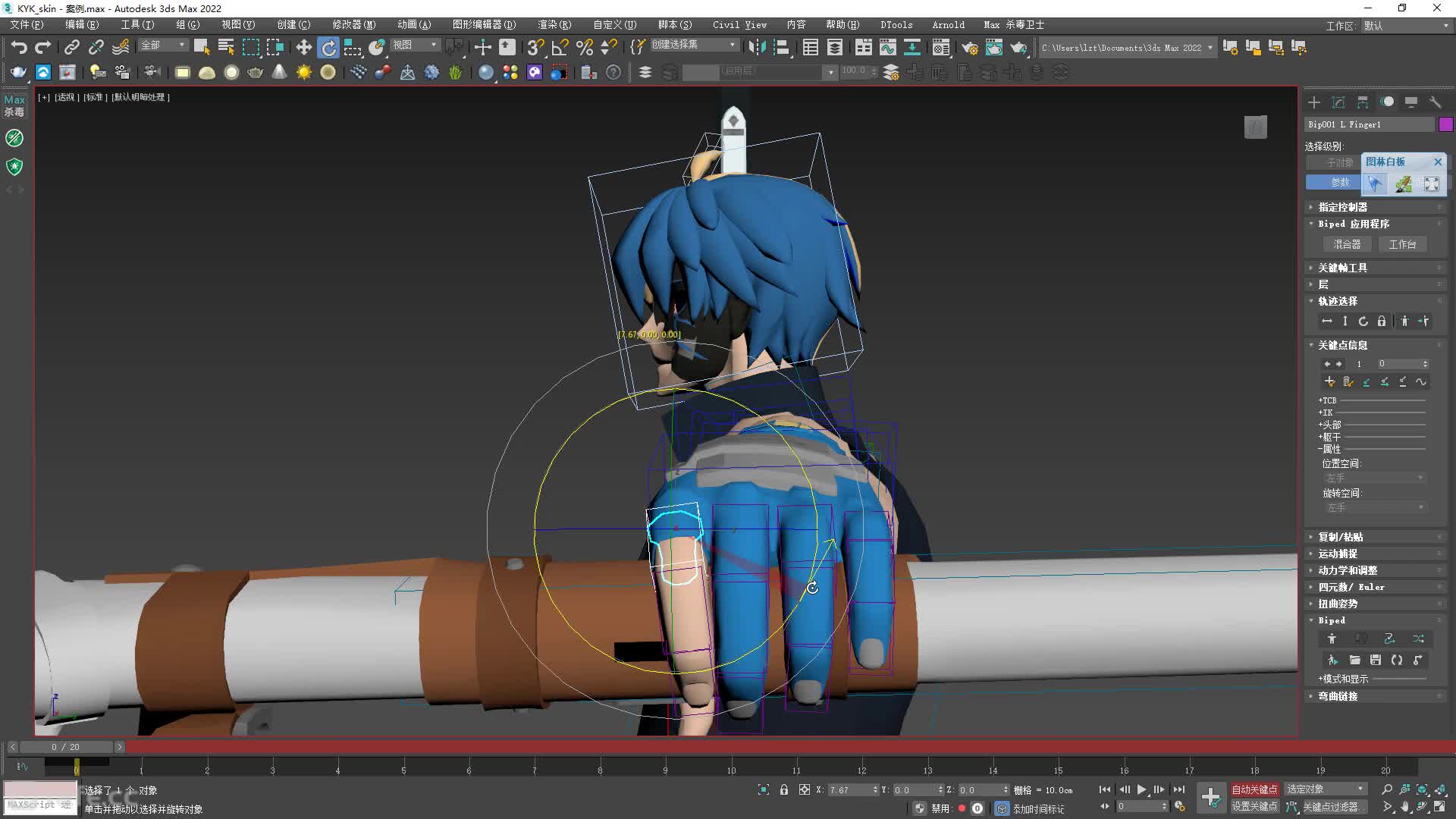Select the Link objects chain tool

[x=71, y=47]
